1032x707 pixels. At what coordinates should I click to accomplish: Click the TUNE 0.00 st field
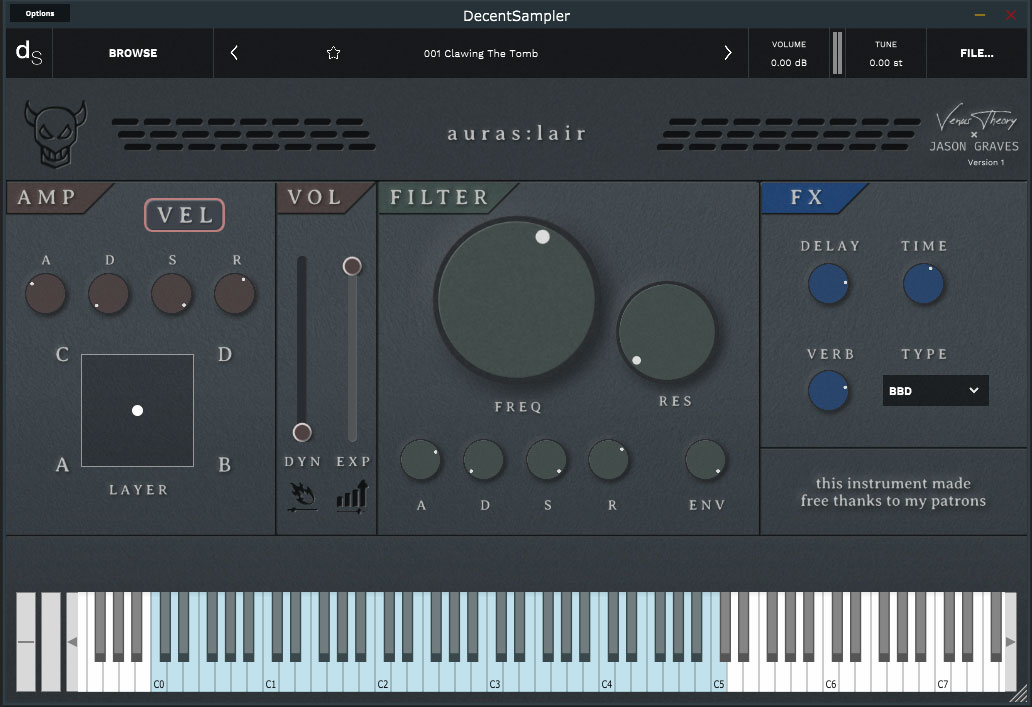click(x=886, y=53)
